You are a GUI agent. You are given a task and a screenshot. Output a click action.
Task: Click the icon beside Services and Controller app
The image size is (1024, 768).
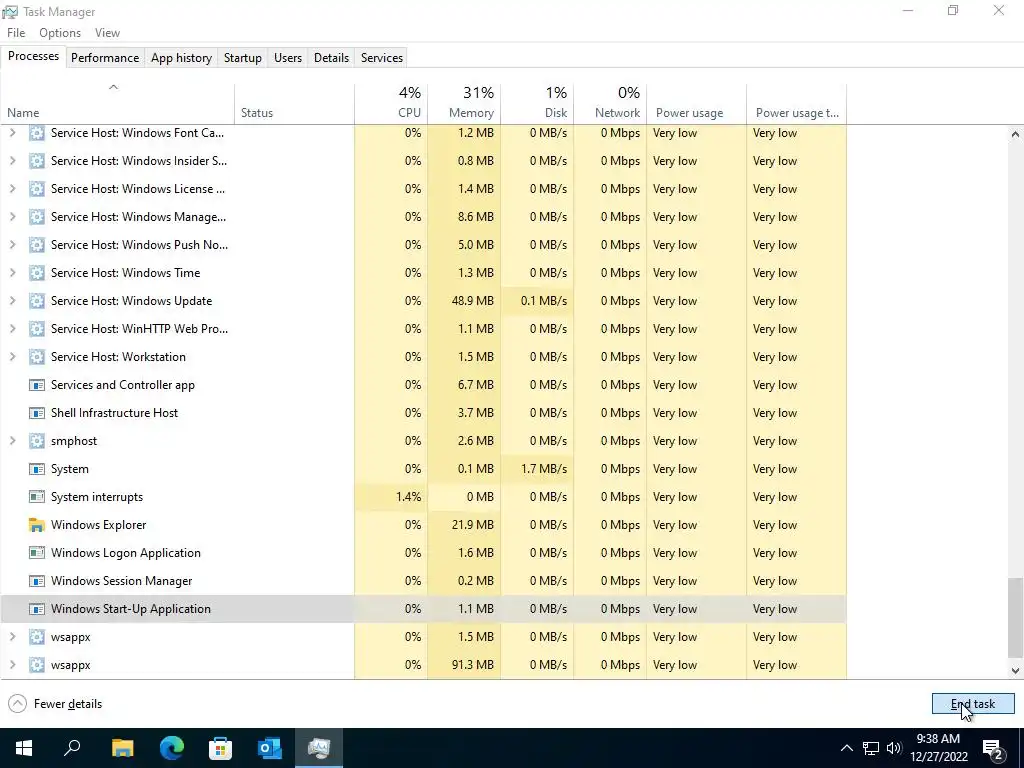[37, 385]
